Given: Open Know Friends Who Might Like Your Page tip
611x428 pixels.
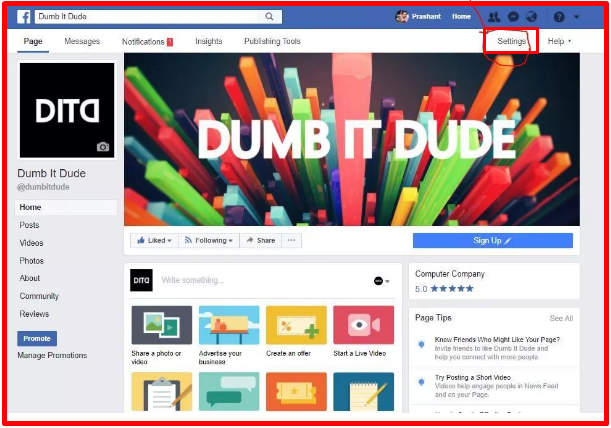Looking at the screenshot, I should pyautogui.click(x=497, y=340).
